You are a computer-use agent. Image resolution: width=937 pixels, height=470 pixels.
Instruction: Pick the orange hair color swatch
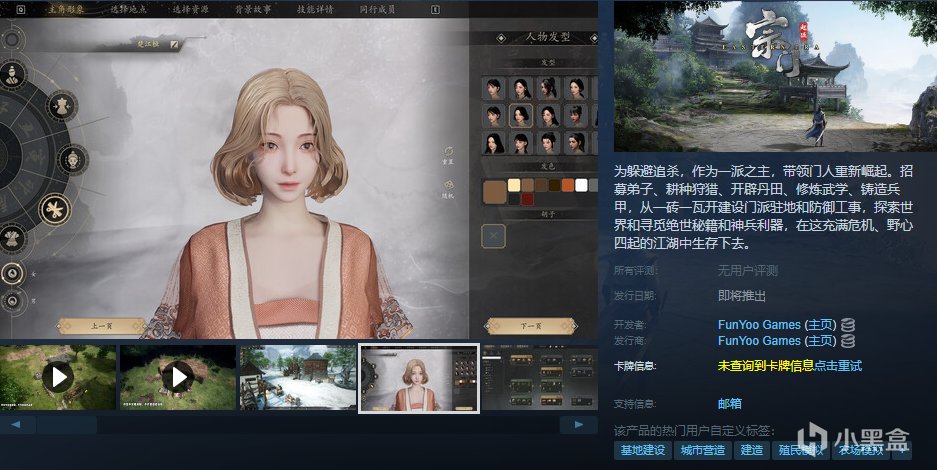[x=568, y=185]
